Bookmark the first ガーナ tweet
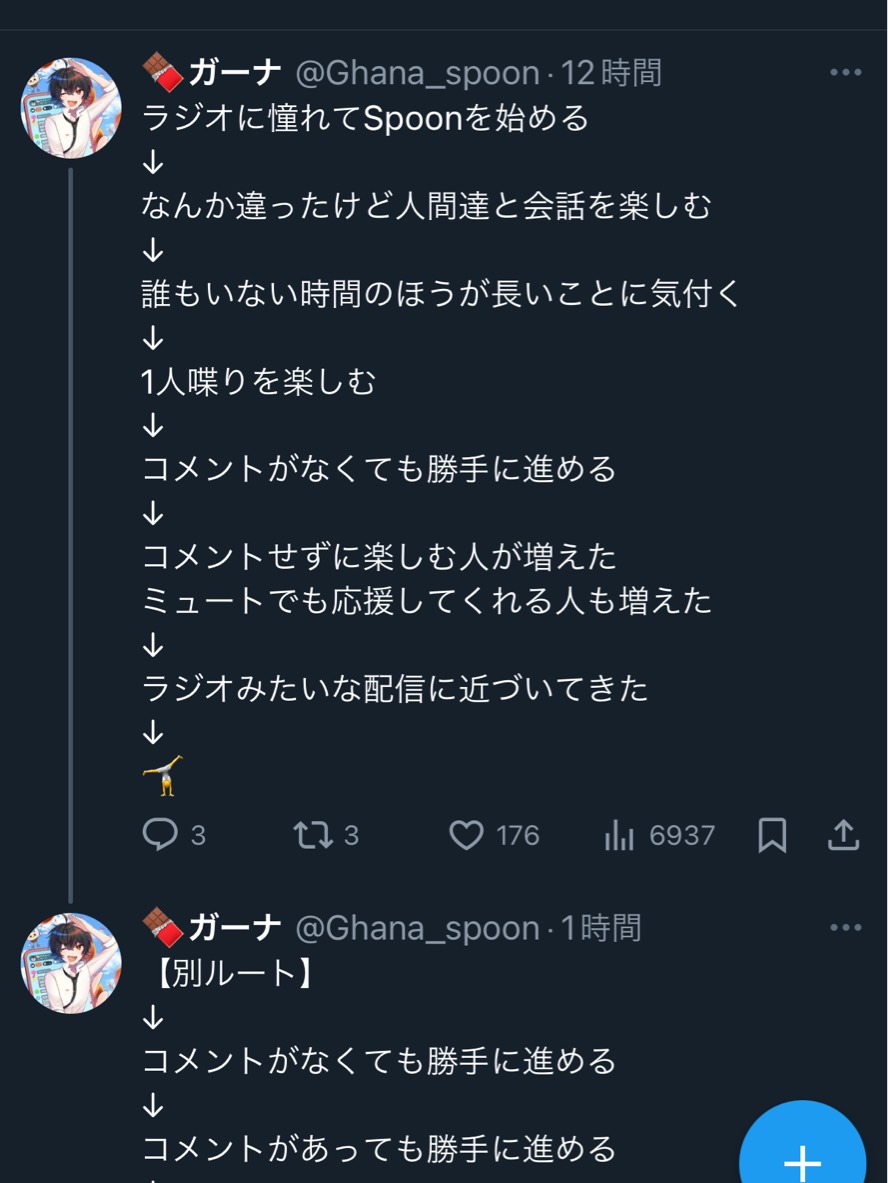888x1183 pixels. click(x=772, y=834)
